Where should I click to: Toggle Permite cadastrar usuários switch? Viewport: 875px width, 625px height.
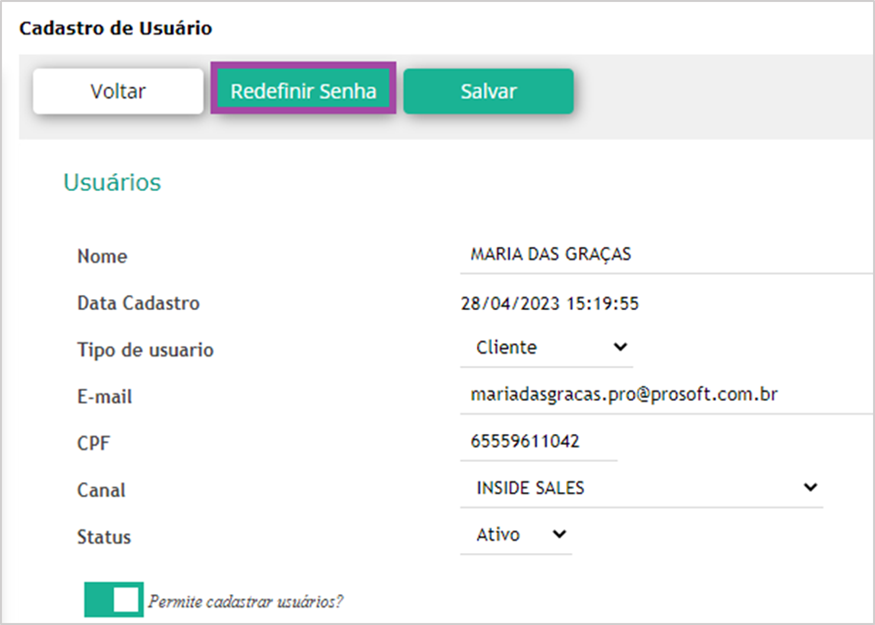coord(114,600)
